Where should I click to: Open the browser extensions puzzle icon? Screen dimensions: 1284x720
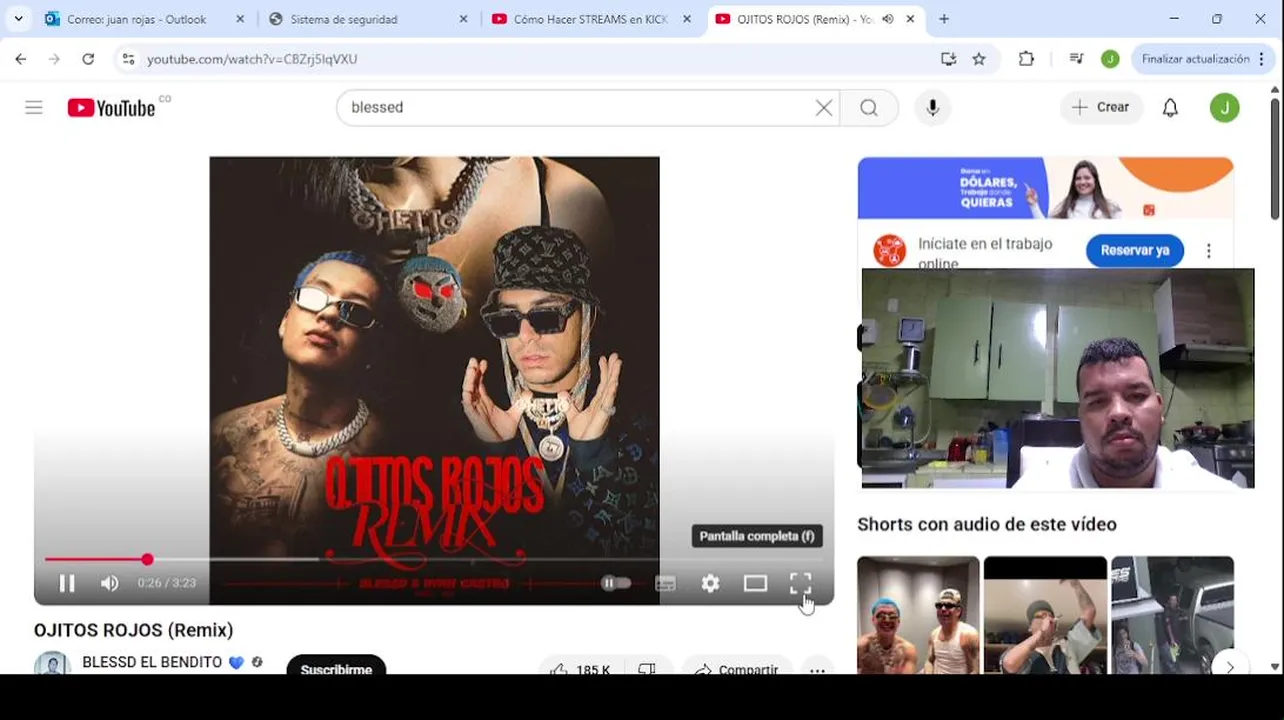tap(1026, 59)
